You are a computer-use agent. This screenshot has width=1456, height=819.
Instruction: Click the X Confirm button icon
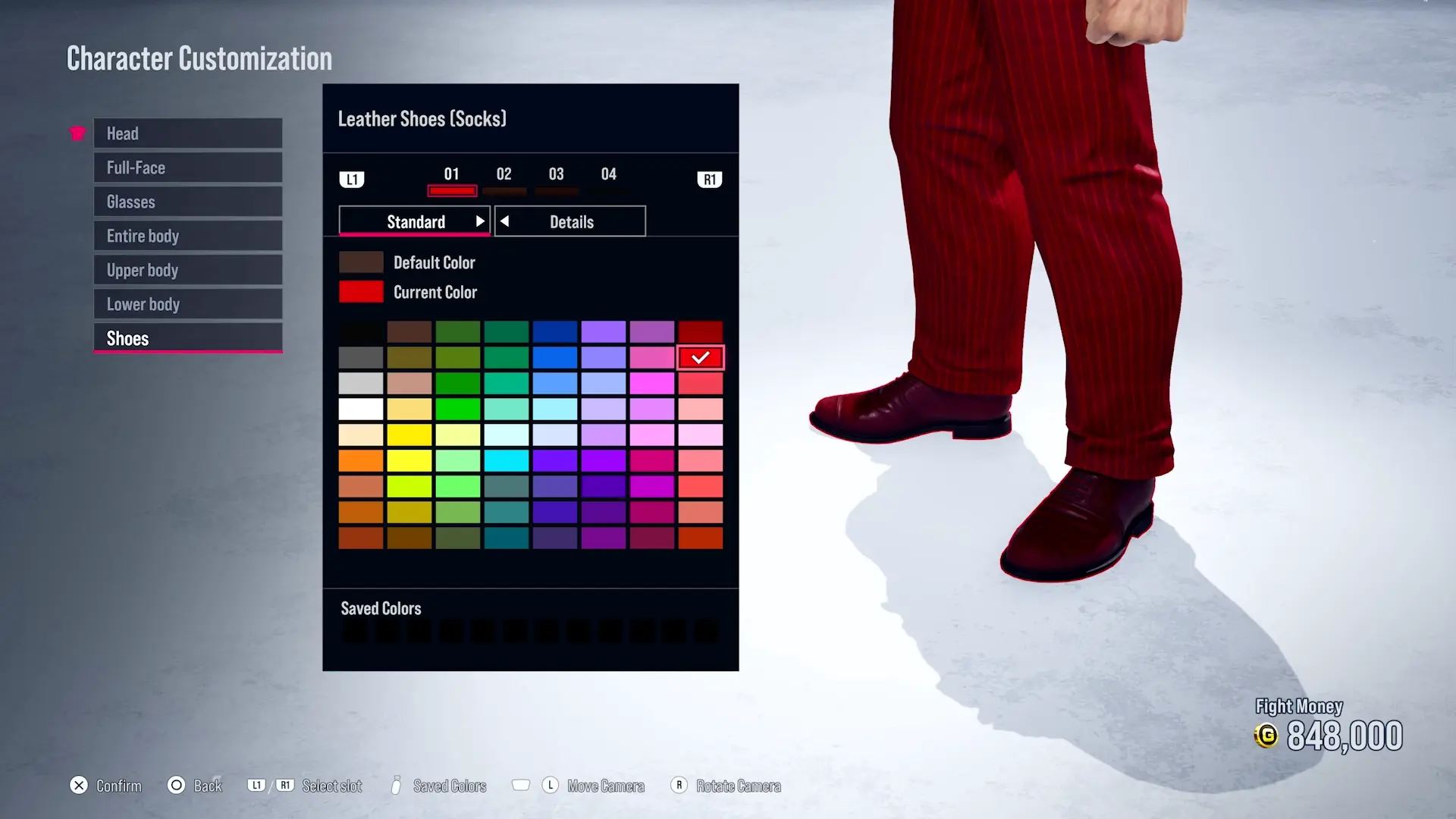click(x=79, y=786)
